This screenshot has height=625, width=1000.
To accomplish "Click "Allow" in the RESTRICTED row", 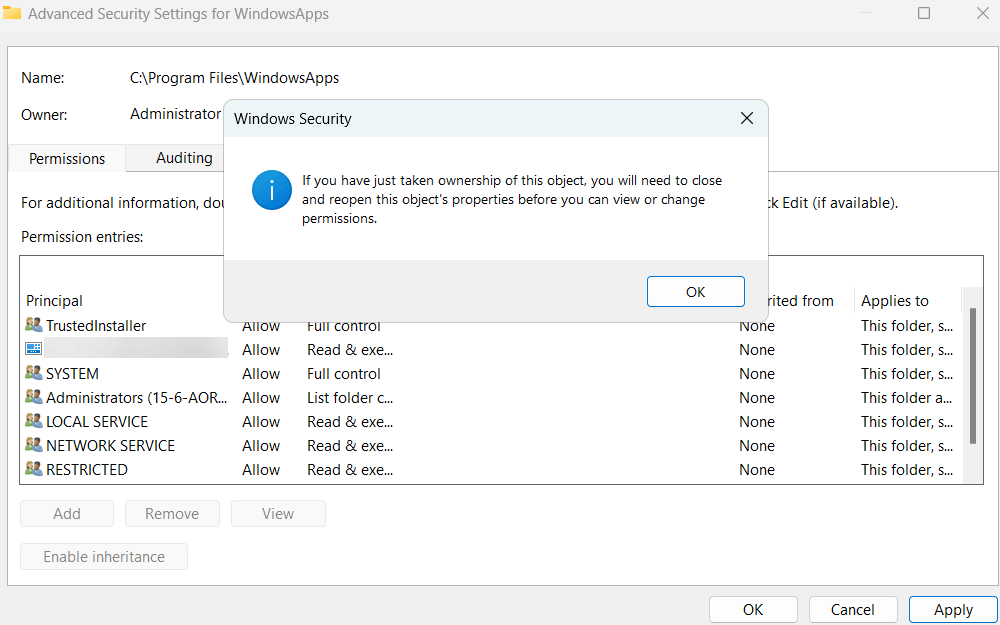I will coord(261,469).
